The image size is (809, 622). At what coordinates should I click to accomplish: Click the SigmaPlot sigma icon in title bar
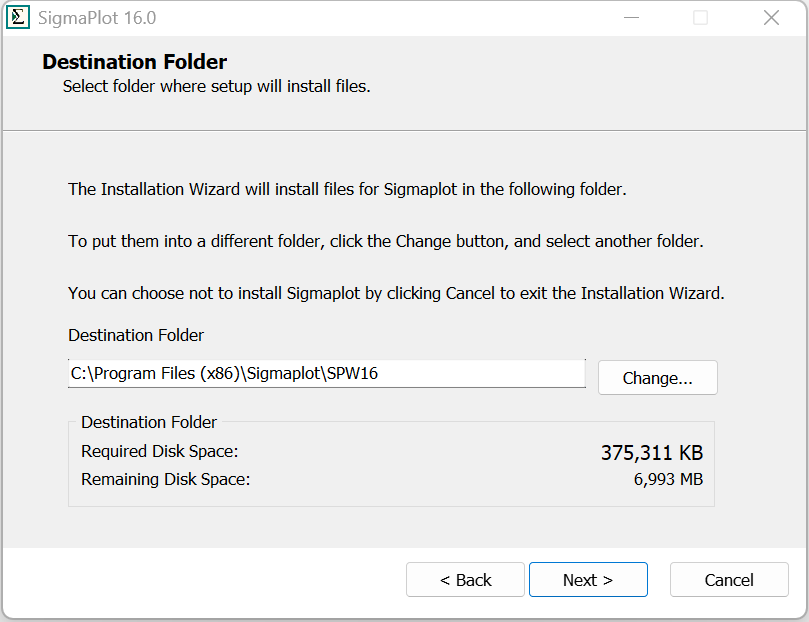(x=18, y=18)
